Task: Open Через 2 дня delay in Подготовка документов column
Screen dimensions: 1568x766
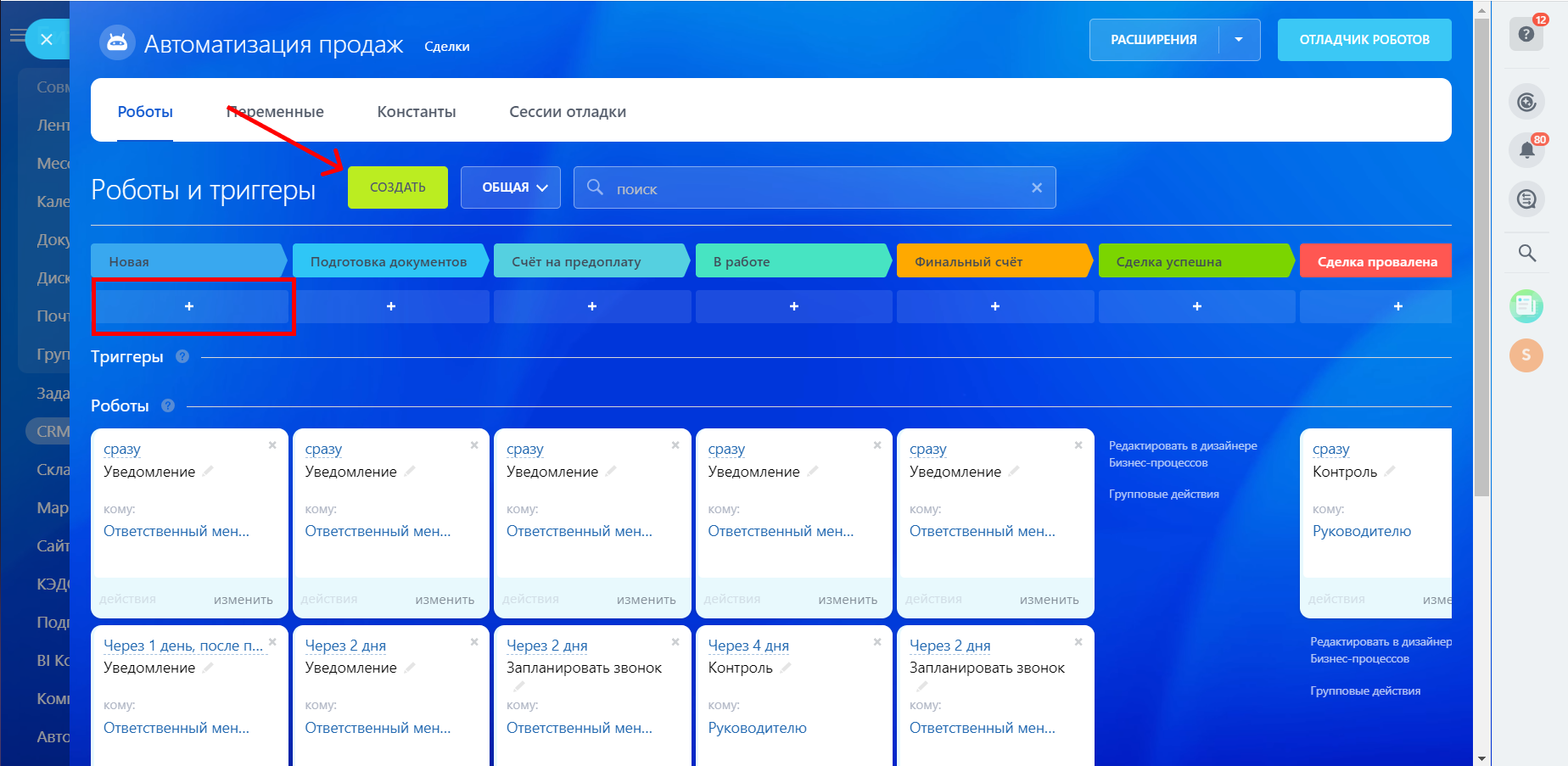Action: click(x=345, y=646)
